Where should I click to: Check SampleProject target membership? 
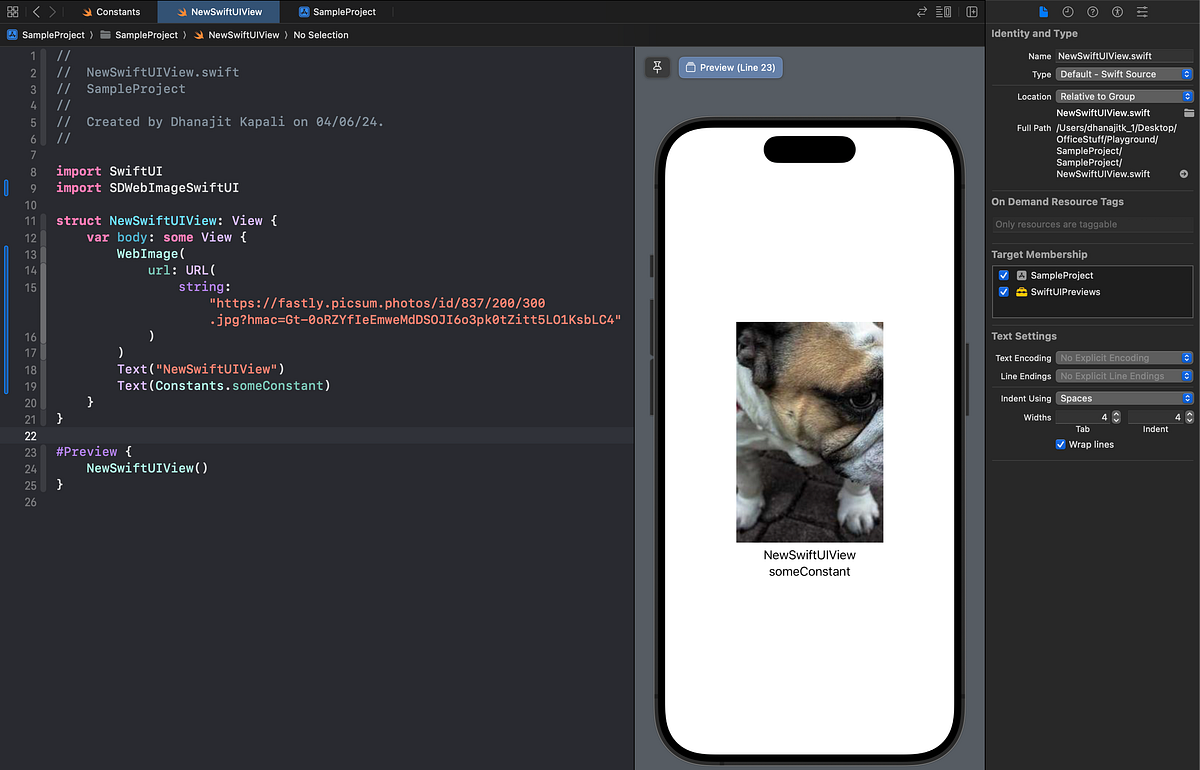click(x=1003, y=275)
